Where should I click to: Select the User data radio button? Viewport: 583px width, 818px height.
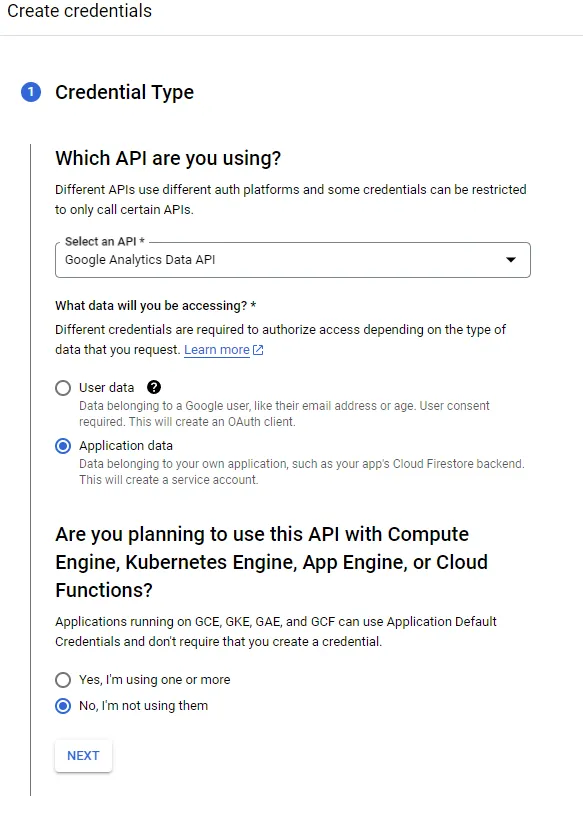click(x=62, y=388)
